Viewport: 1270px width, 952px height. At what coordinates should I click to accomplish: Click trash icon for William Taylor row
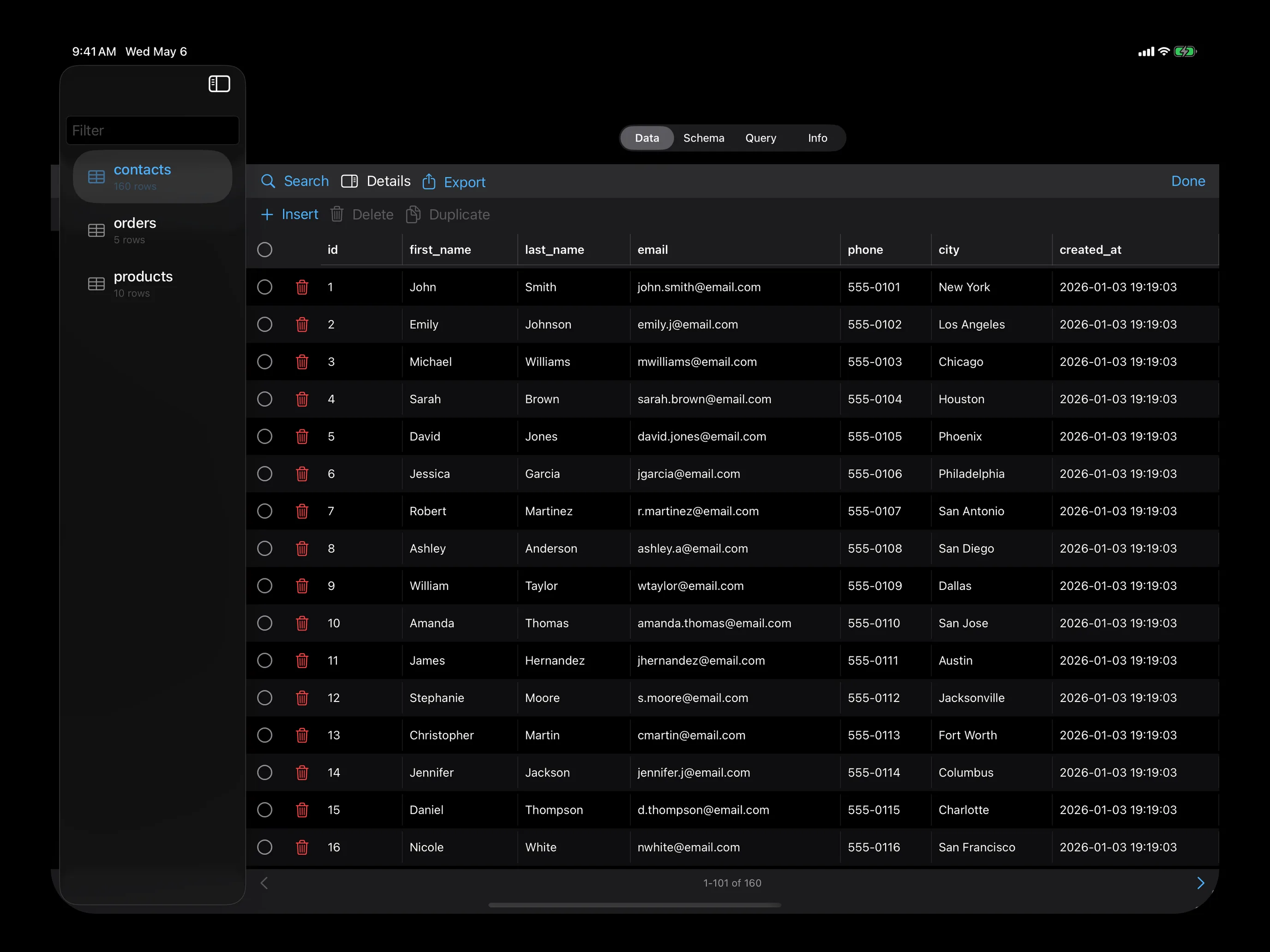click(x=302, y=585)
